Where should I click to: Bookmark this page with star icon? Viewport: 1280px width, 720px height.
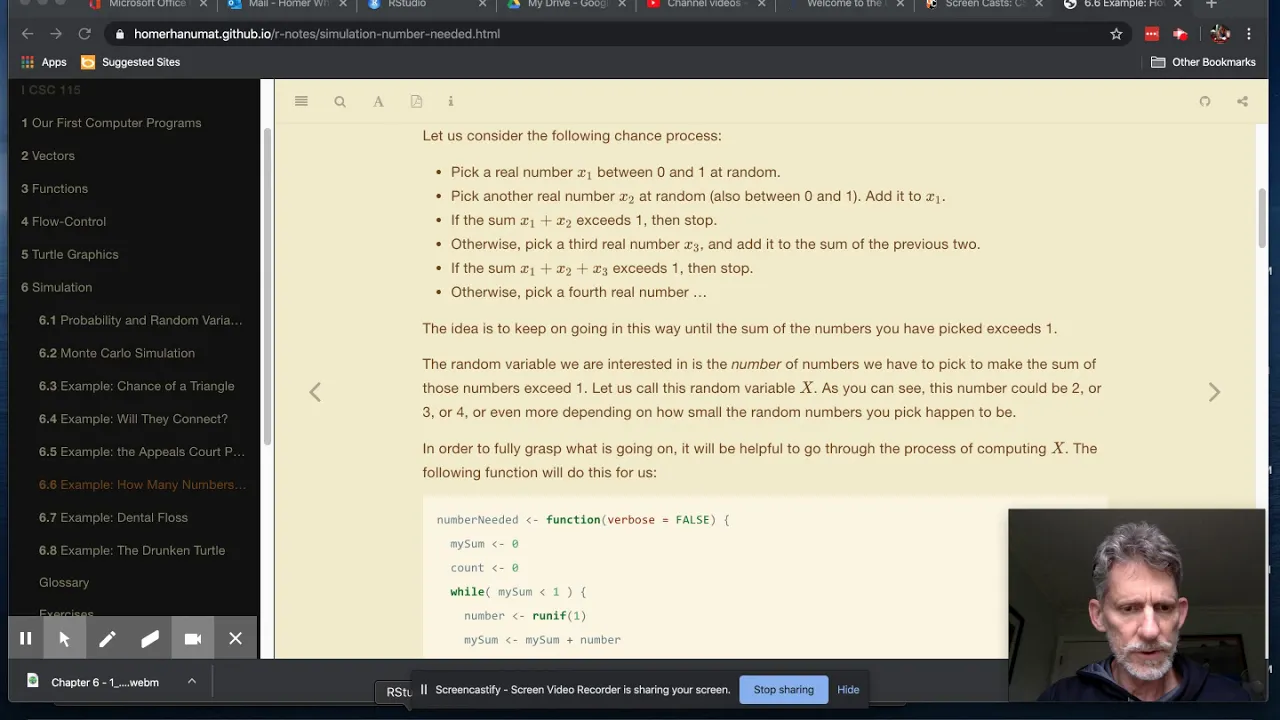tap(1116, 34)
